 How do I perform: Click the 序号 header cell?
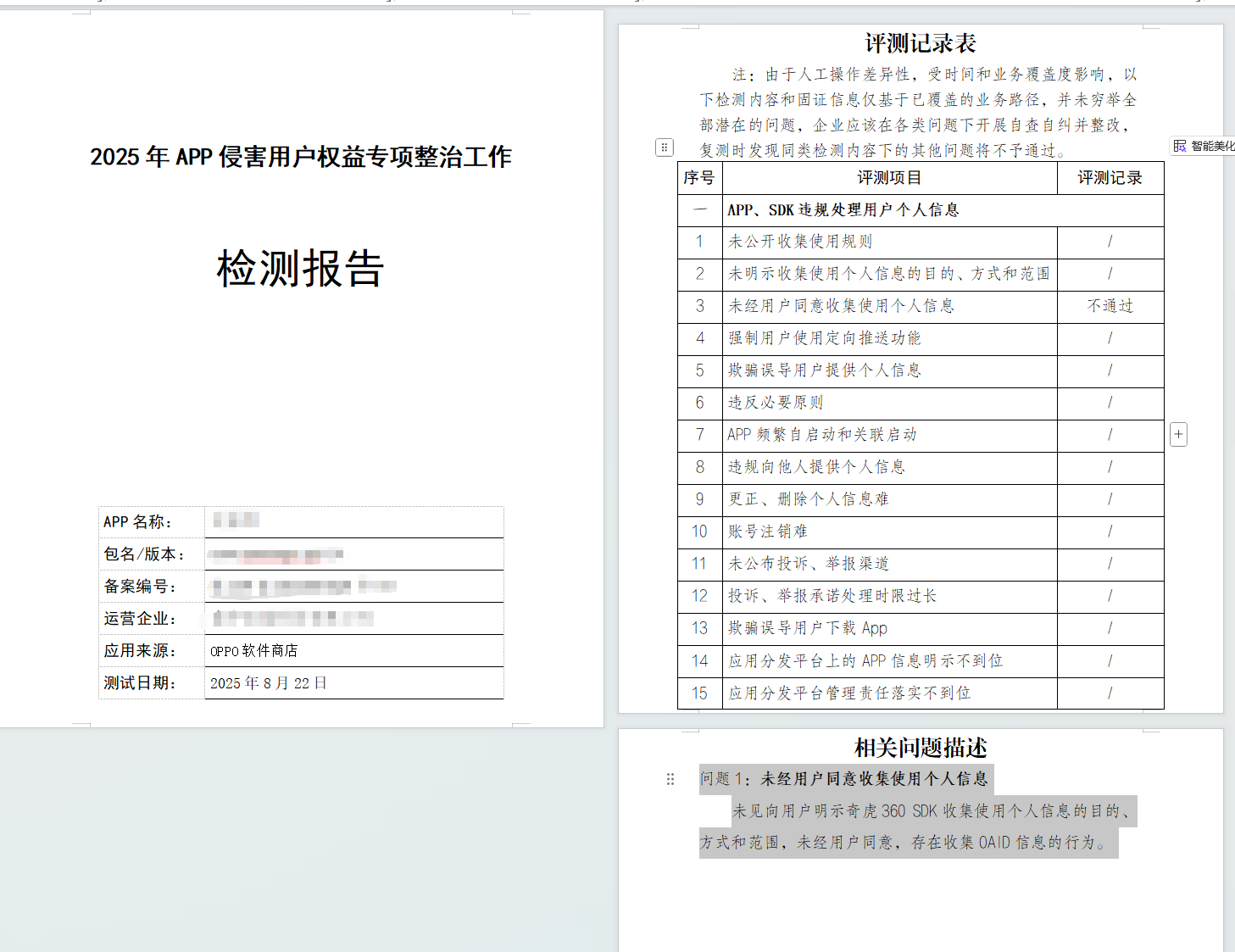pyautogui.click(x=699, y=178)
